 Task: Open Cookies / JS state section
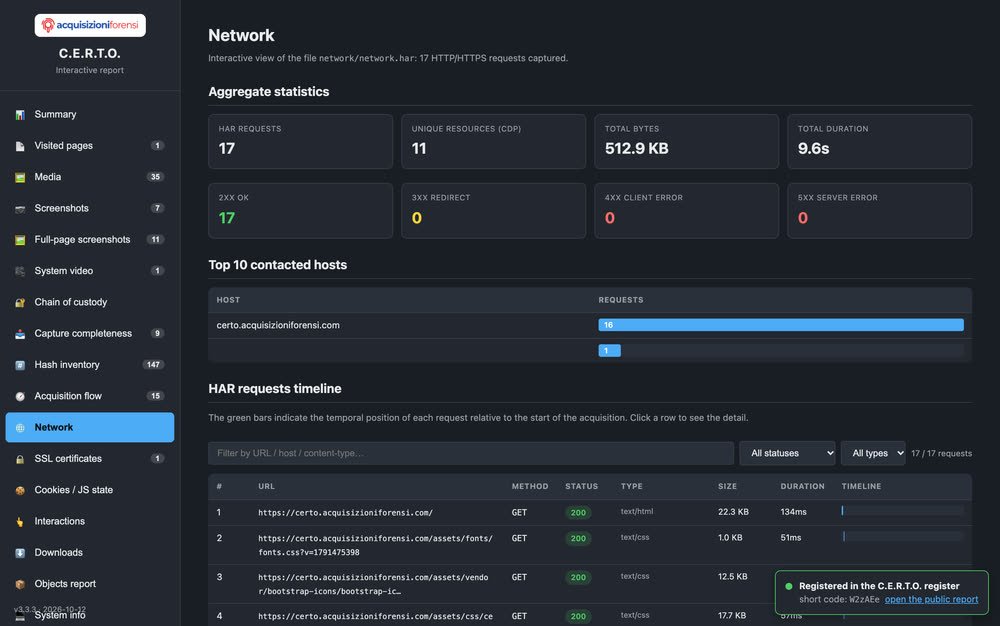point(90,490)
